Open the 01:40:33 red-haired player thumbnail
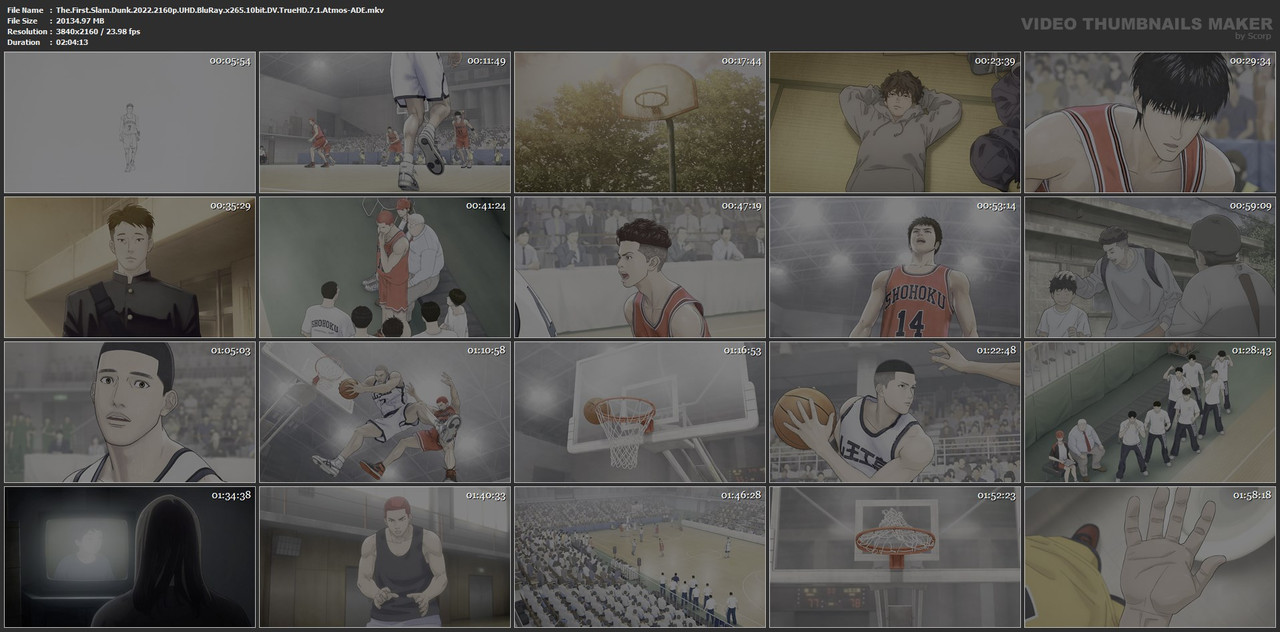This screenshot has height=632, width=1280. pyautogui.click(x=385, y=557)
